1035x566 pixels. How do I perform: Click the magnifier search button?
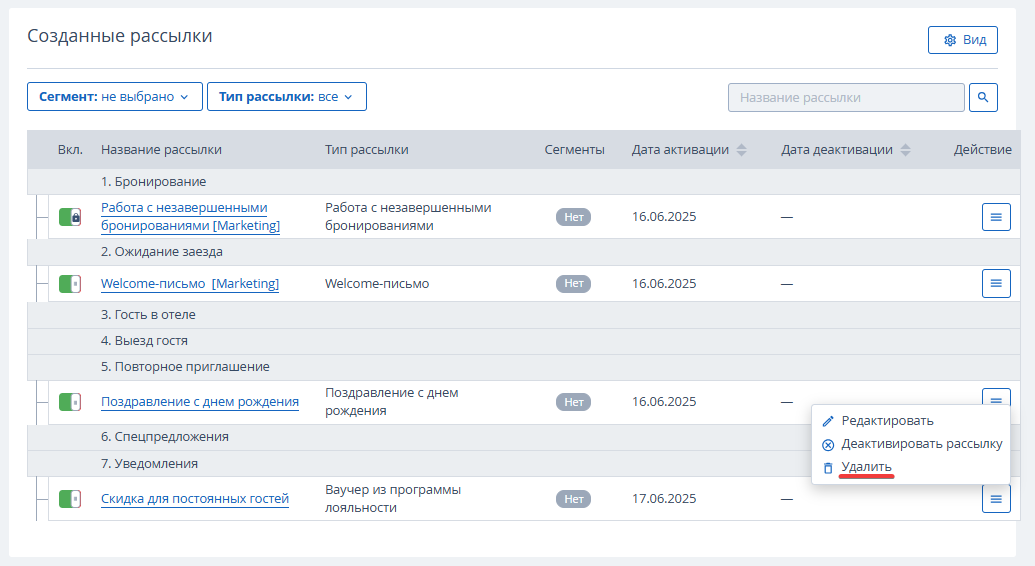983,97
